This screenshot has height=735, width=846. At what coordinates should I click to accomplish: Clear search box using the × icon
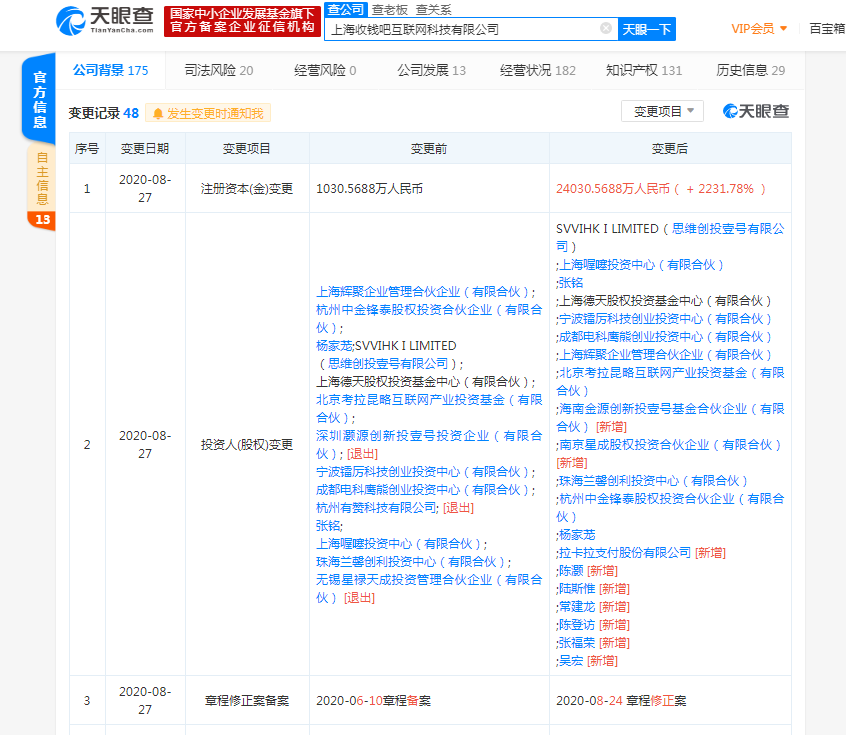coord(605,28)
